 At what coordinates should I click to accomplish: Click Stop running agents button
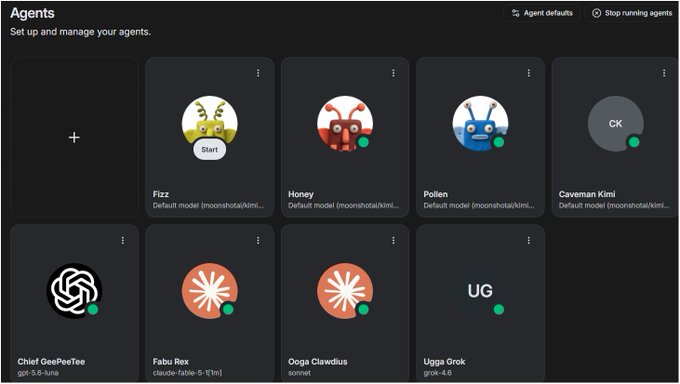coord(632,13)
